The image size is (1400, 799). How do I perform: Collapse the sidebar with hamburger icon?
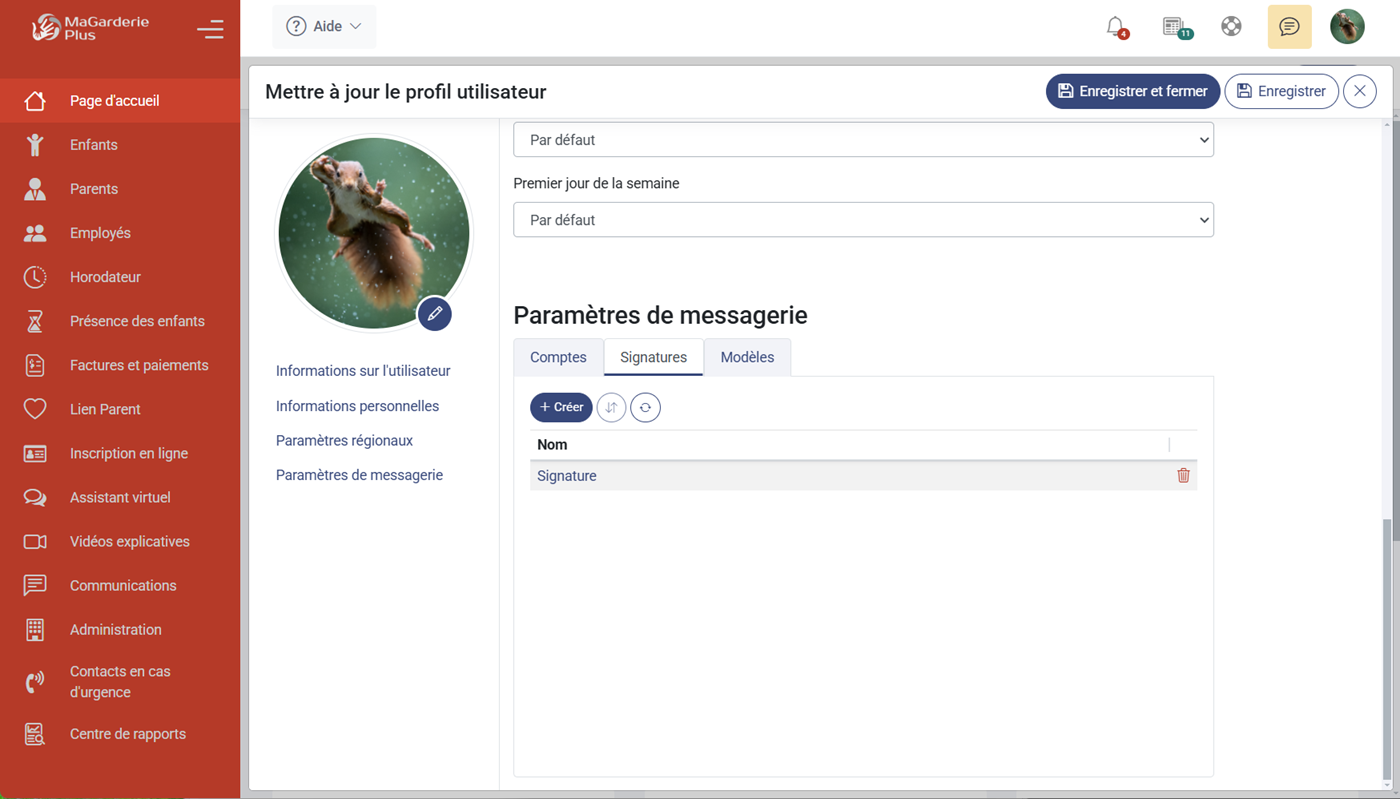pyautogui.click(x=210, y=30)
